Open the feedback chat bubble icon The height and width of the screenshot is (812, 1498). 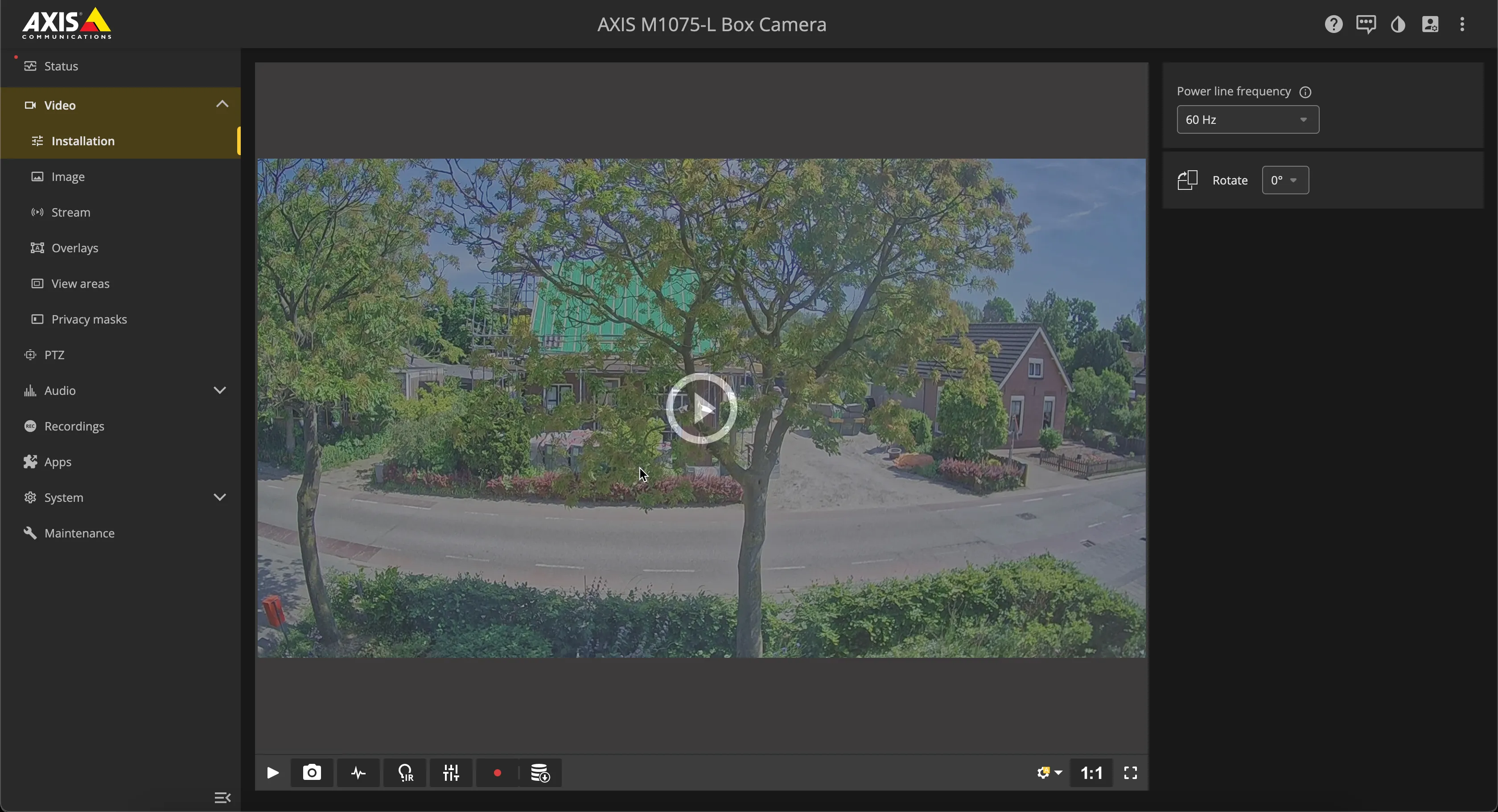(x=1366, y=25)
